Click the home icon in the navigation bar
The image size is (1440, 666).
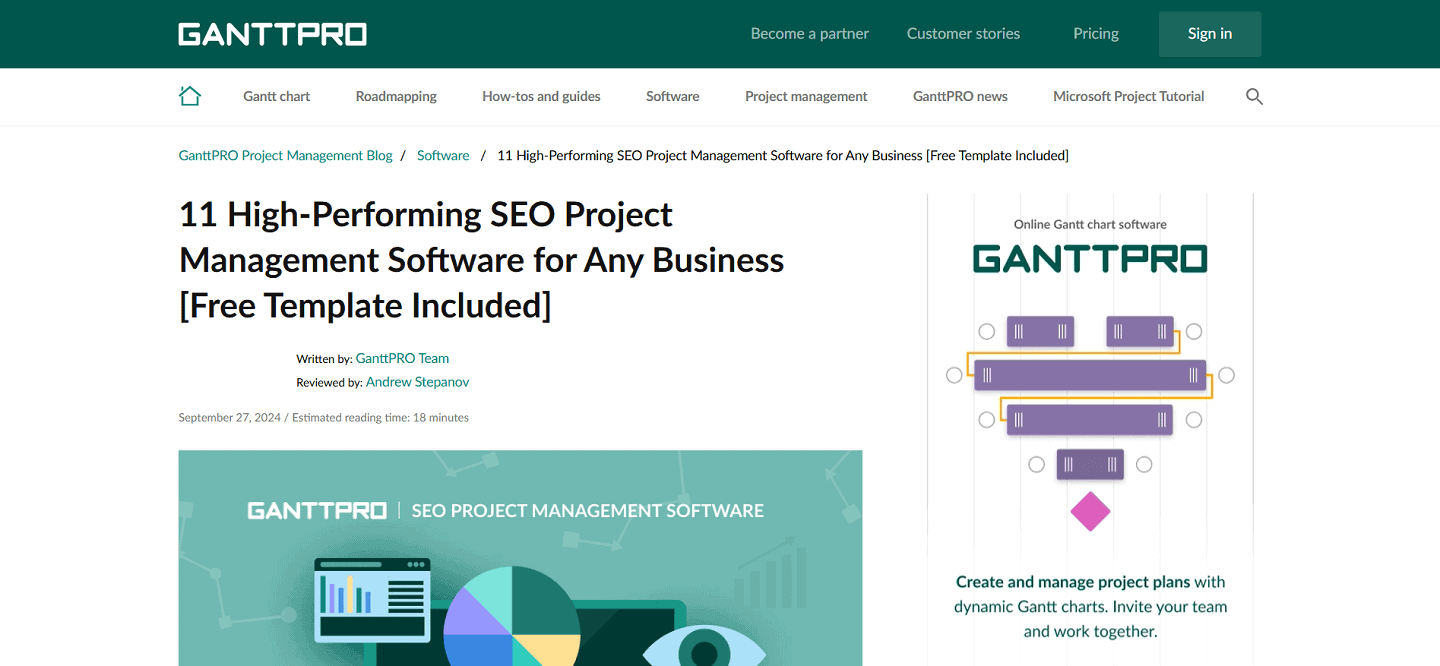190,95
